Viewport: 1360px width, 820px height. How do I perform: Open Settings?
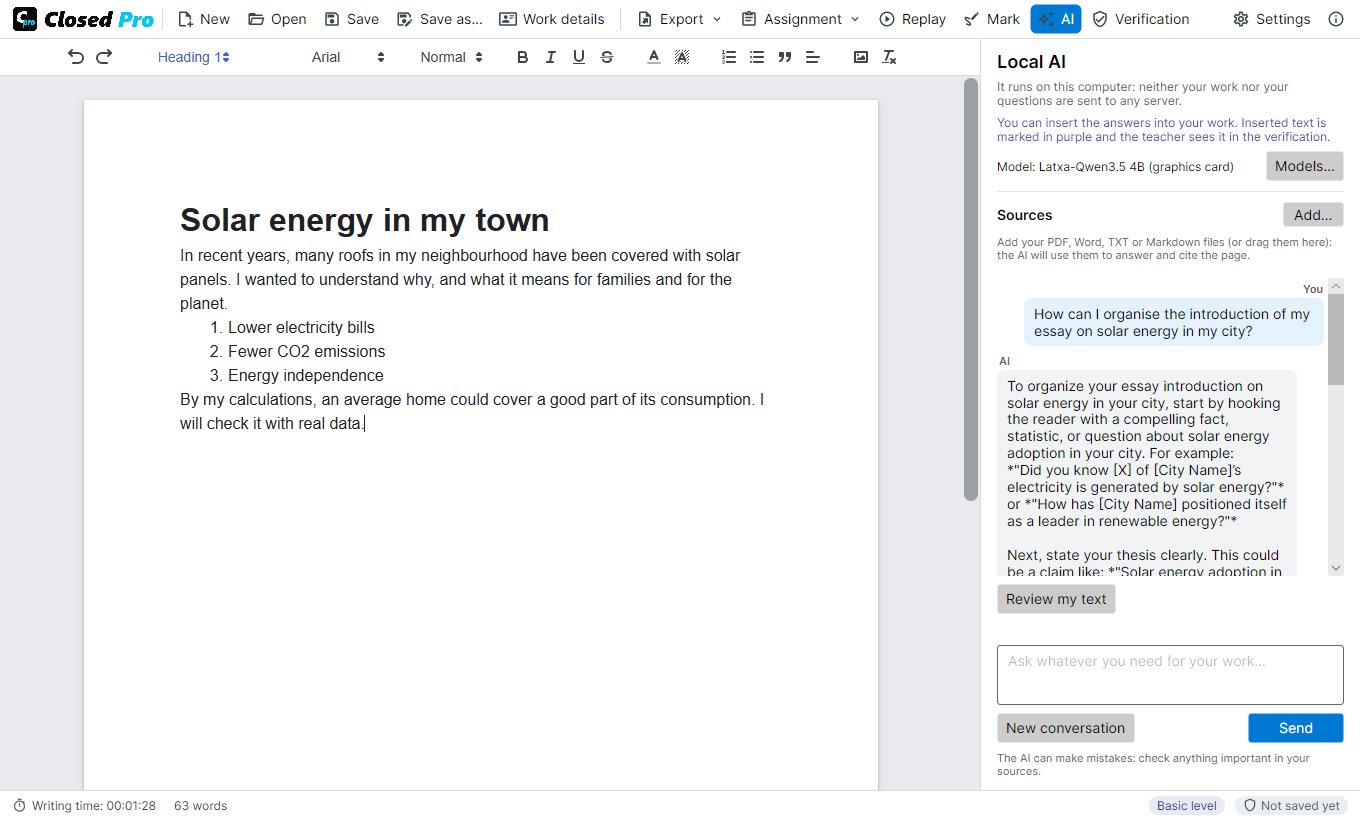click(1271, 19)
